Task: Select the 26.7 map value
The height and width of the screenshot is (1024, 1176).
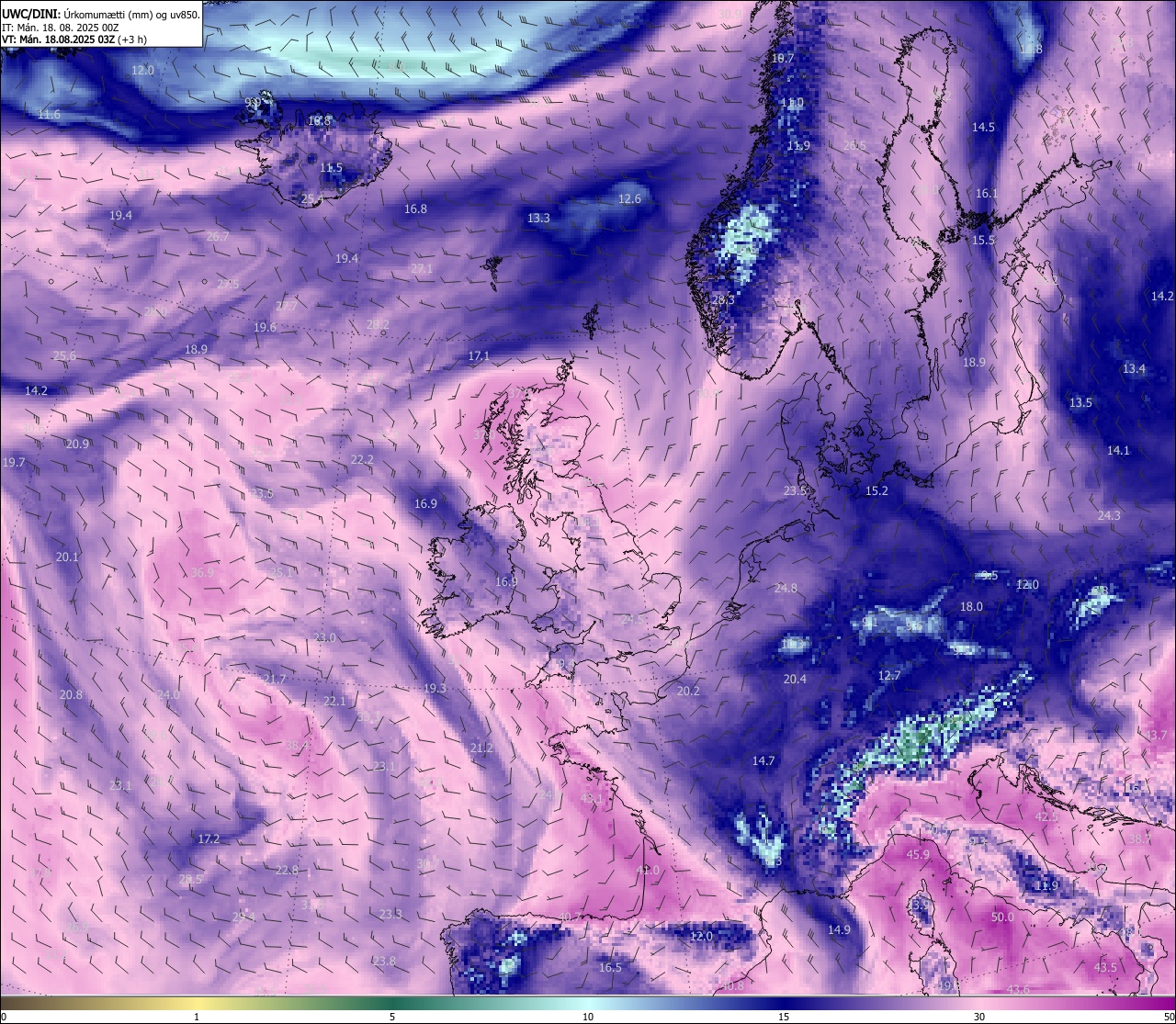Action: coord(218,237)
